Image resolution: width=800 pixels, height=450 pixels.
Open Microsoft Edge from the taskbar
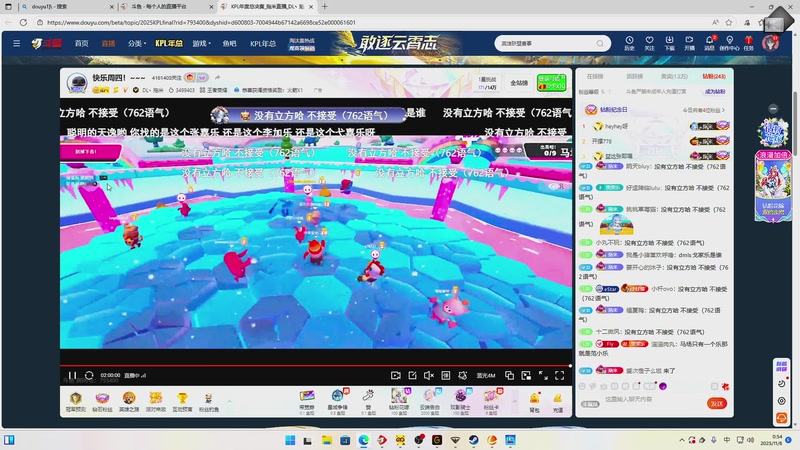(364, 440)
